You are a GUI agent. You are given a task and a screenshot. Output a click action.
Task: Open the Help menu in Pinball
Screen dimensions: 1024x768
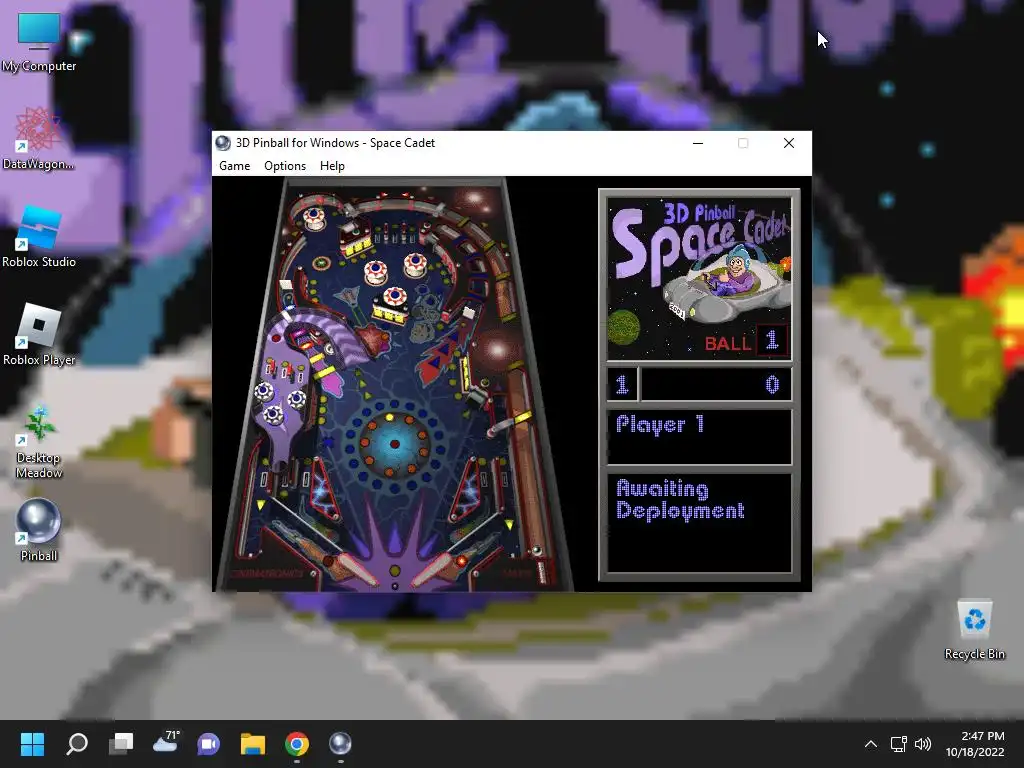pyautogui.click(x=332, y=166)
